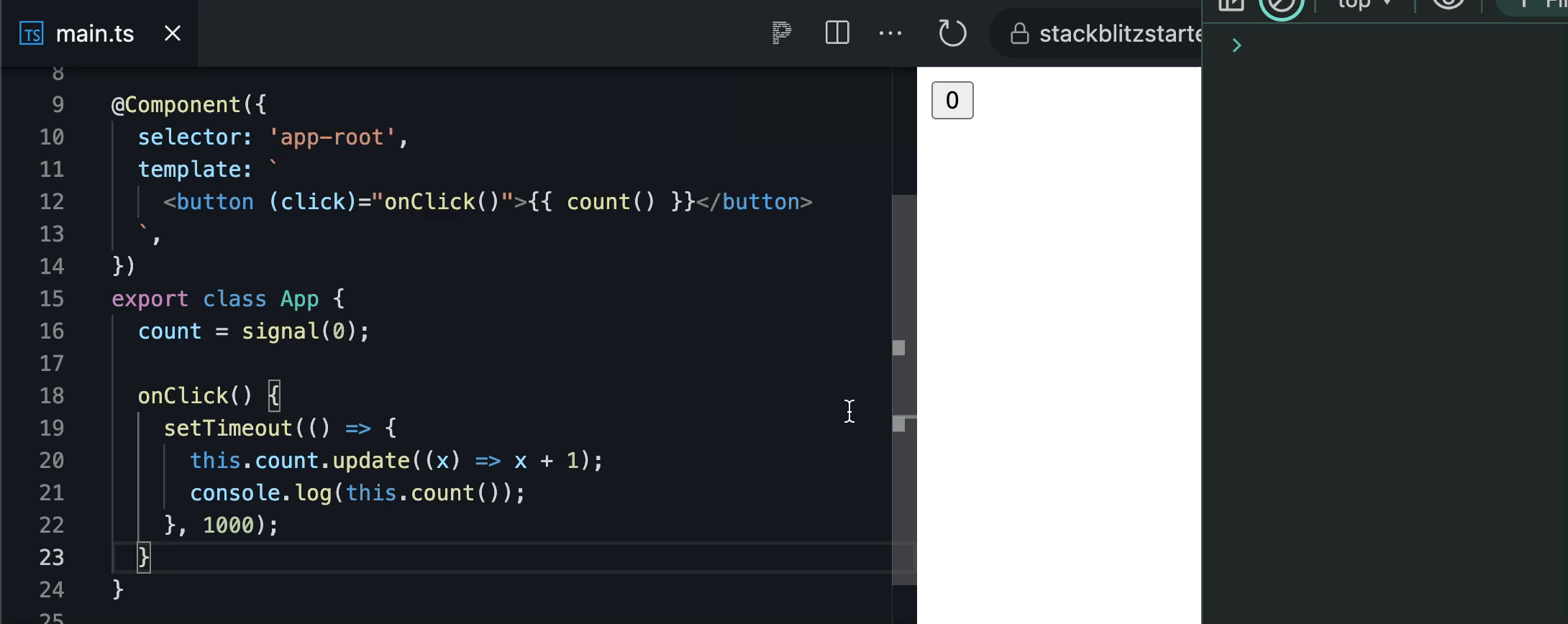
Task: Click the lock icon in the preview URL bar
Action: (1020, 33)
